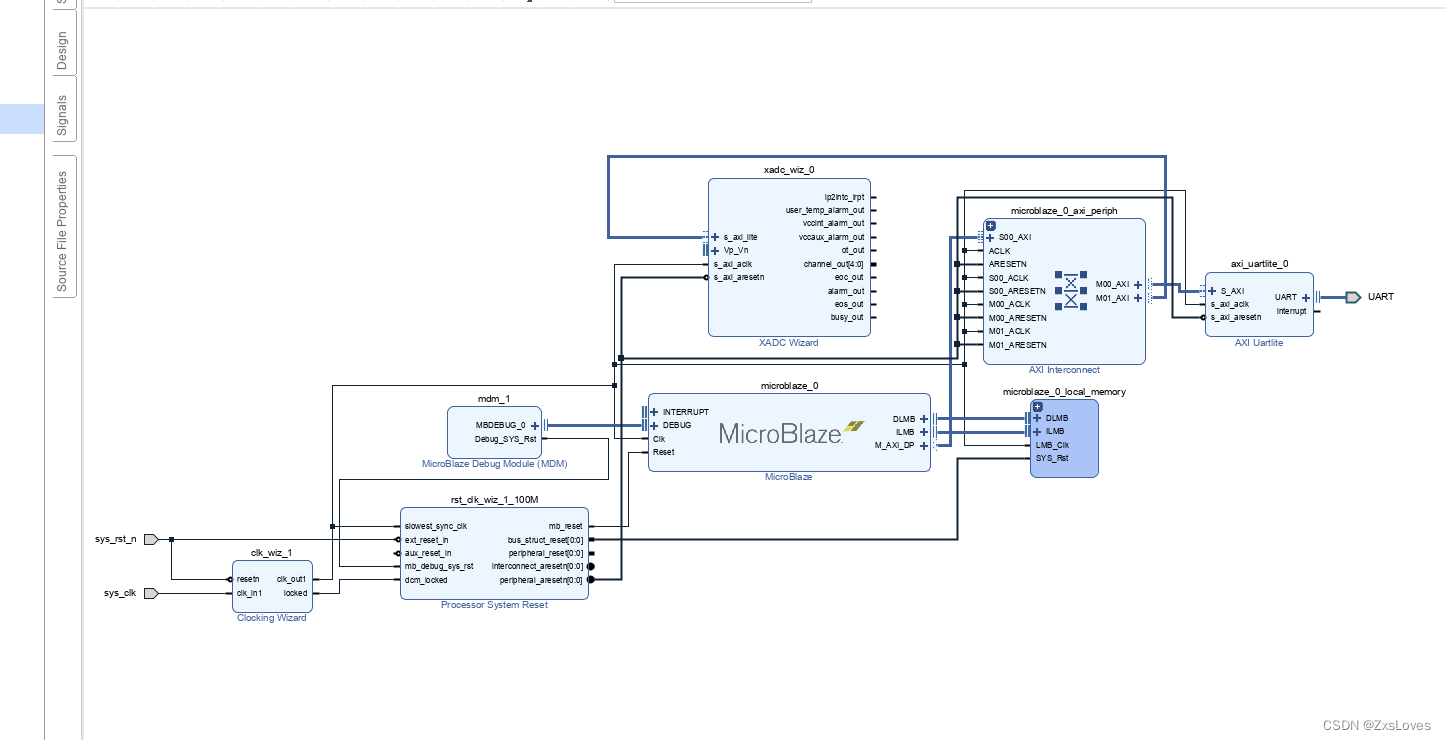Image resolution: width=1446 pixels, height=740 pixels.
Task: Click the locked pin on clk_wiz_1
Action: click(296, 593)
